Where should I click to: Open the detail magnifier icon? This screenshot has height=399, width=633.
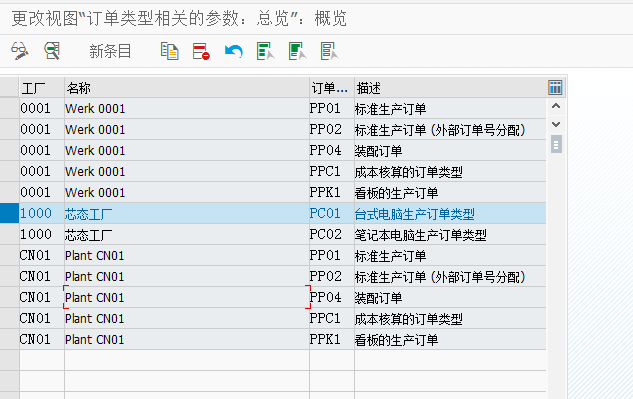[52, 51]
